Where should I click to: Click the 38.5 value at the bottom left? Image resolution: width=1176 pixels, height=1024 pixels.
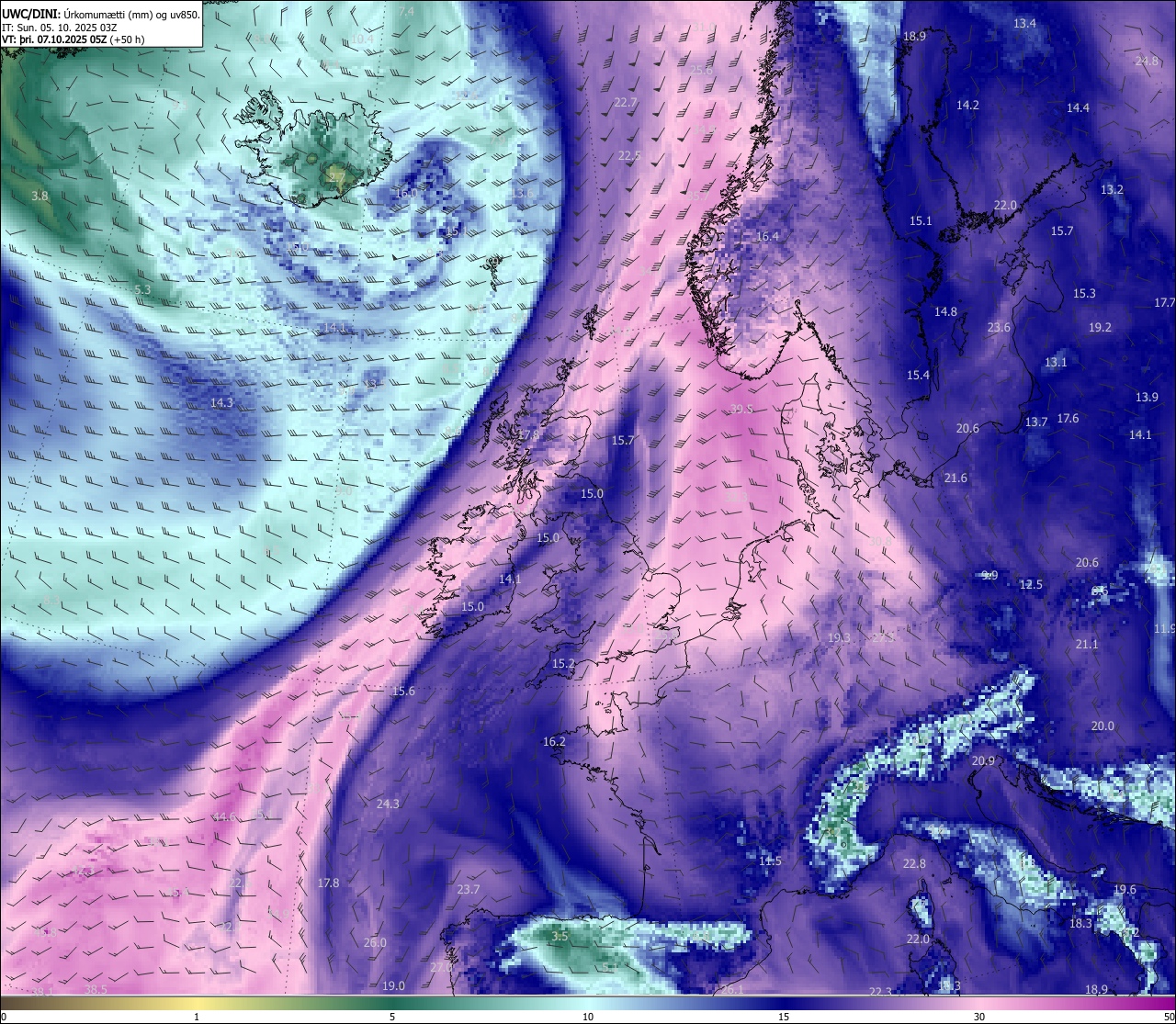[96, 989]
